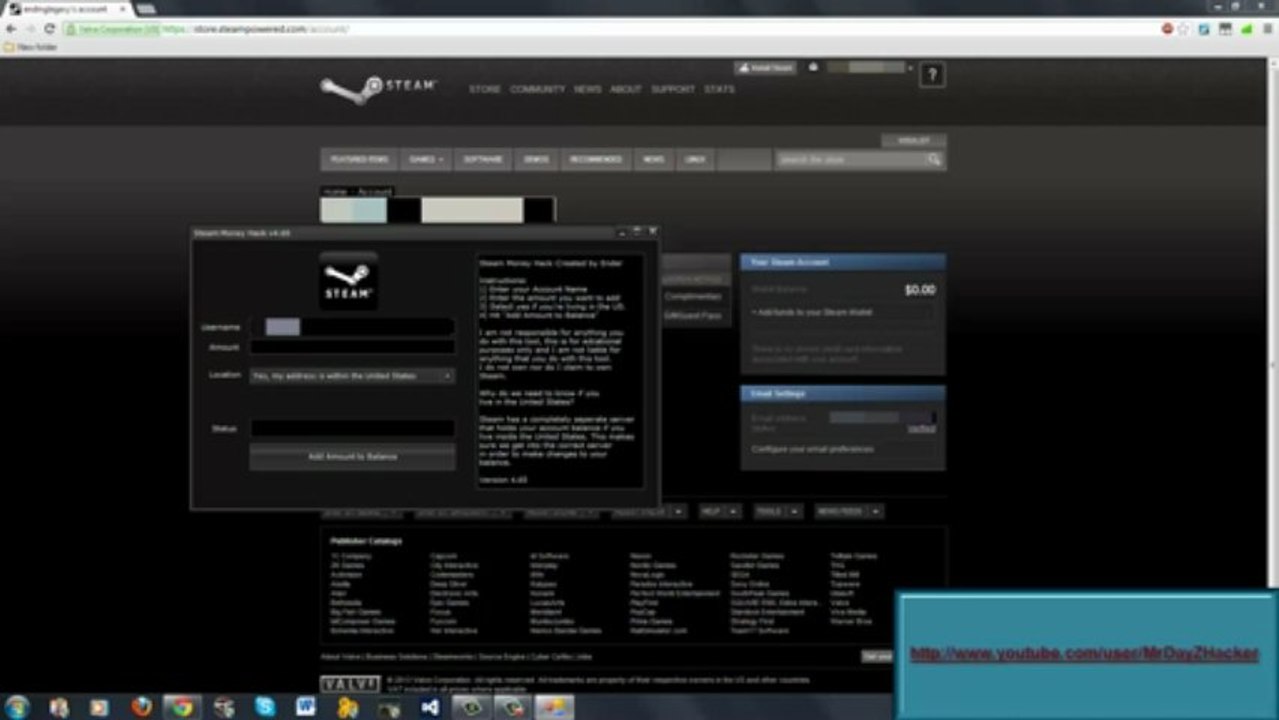Expand the Games dropdown tab

pos(425,160)
